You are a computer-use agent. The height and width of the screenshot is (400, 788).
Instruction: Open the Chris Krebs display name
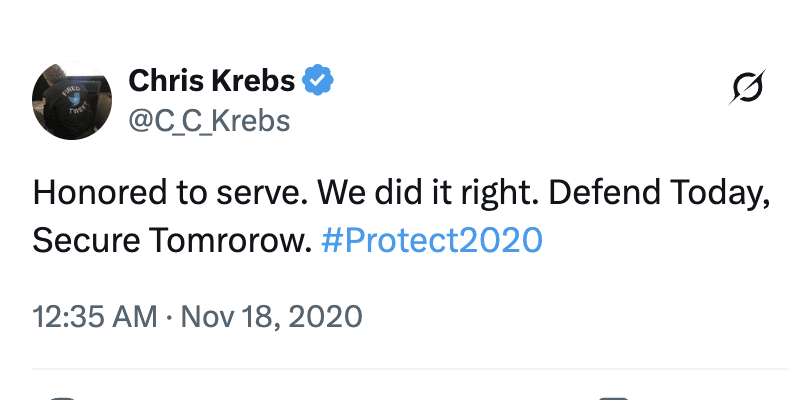coord(213,80)
